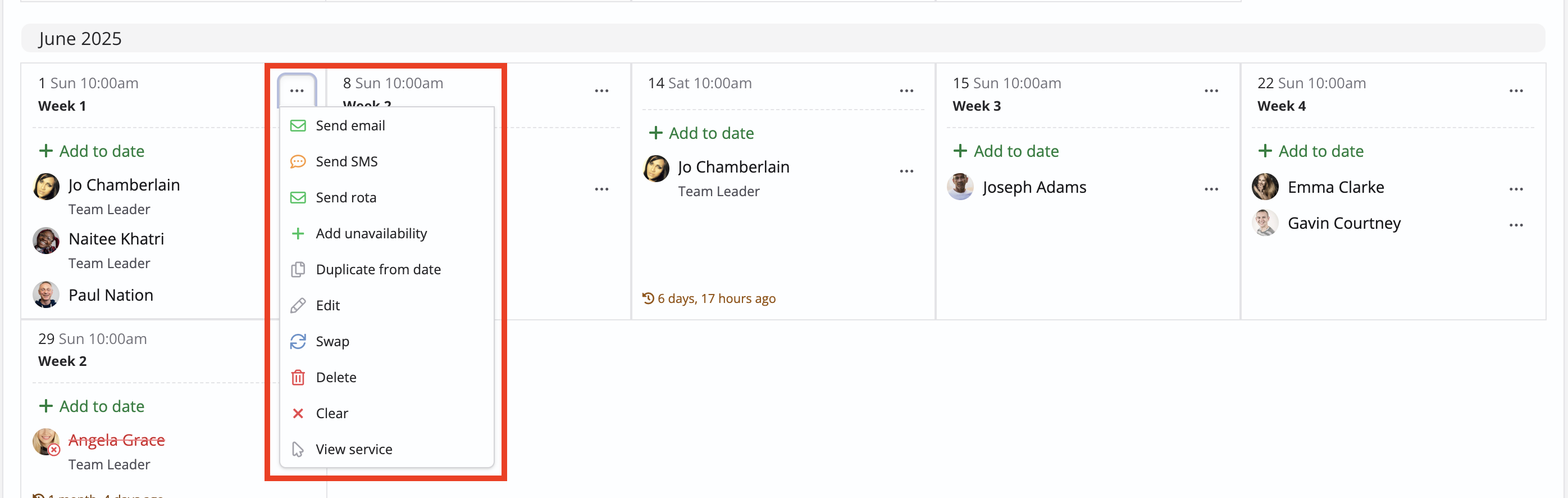
Task: Click Add to date under Week 4
Action: (1311, 151)
